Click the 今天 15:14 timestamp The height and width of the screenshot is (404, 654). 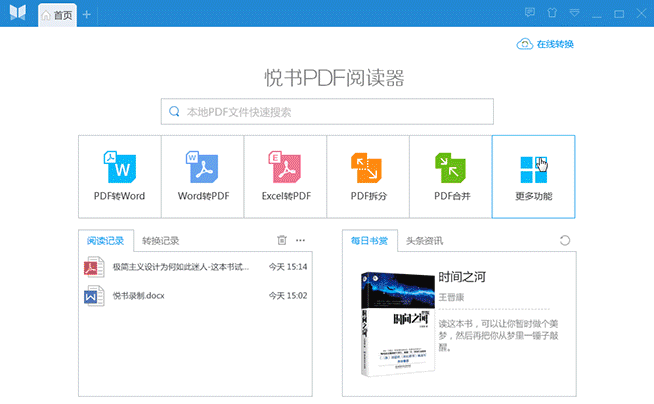[288, 267]
